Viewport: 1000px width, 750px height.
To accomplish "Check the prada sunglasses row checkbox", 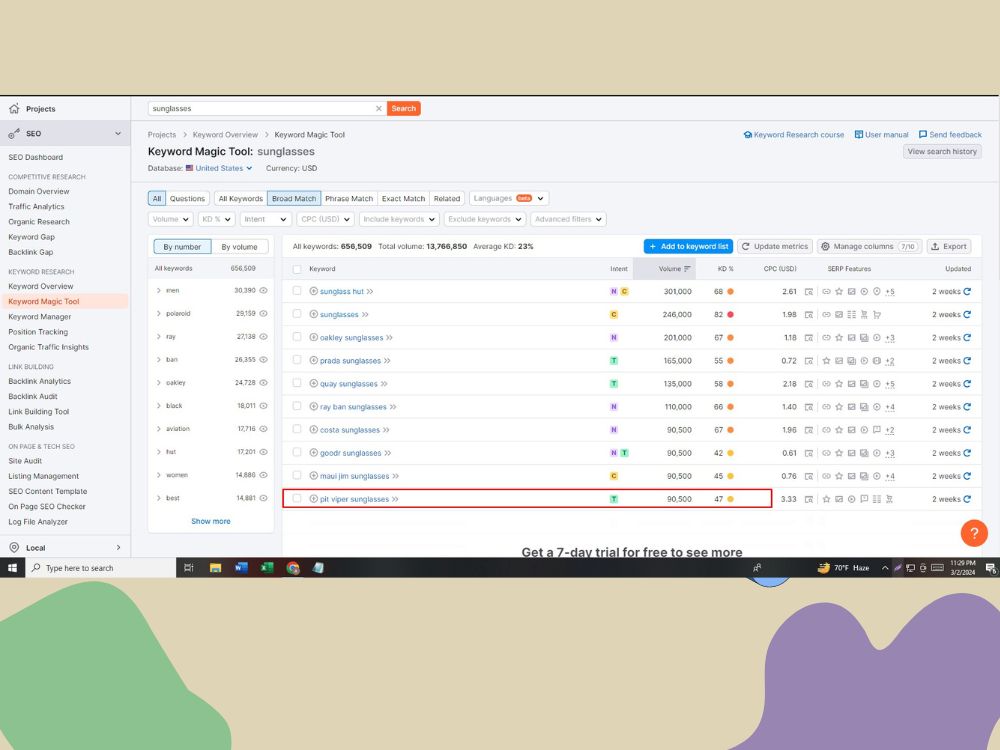I will click(297, 360).
